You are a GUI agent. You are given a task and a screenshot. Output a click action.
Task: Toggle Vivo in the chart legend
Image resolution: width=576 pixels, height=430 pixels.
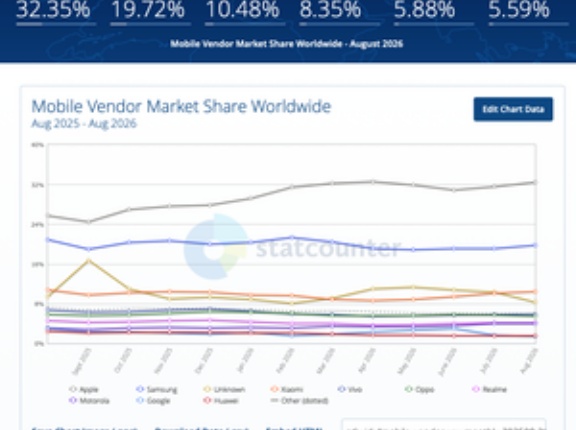pyautogui.click(x=350, y=389)
